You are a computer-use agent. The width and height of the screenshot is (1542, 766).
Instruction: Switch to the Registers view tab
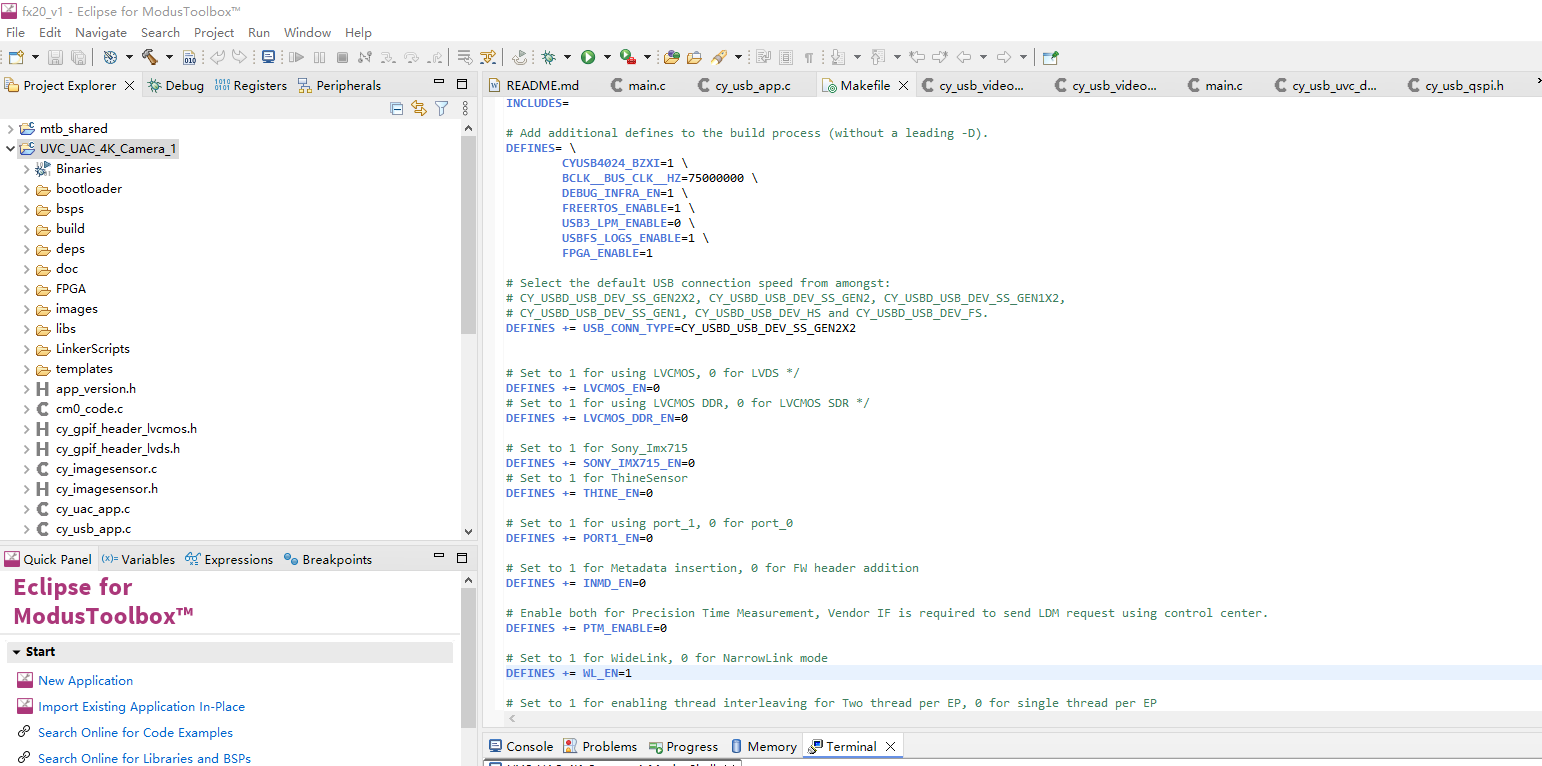(250, 85)
